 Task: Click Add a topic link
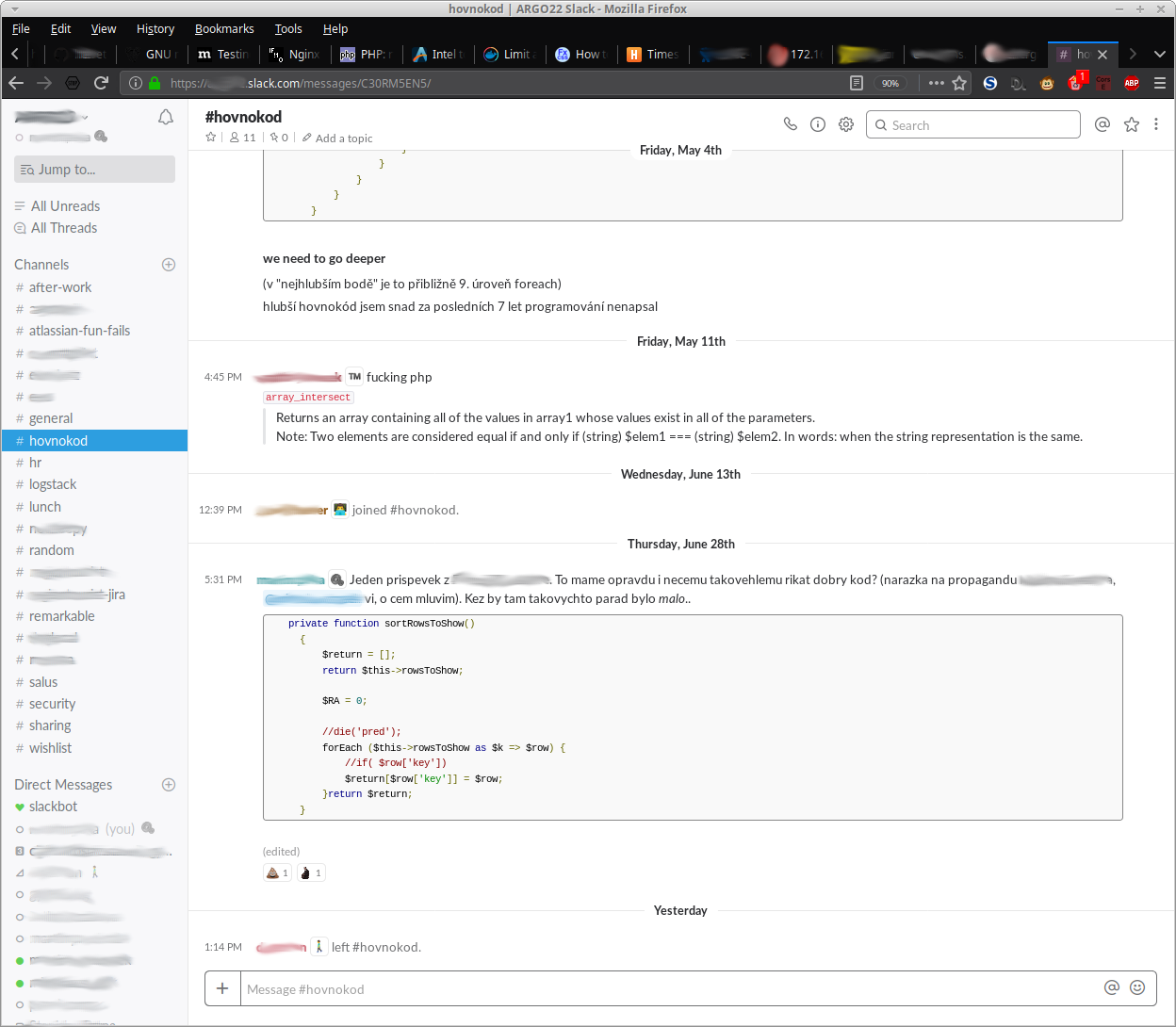click(343, 139)
